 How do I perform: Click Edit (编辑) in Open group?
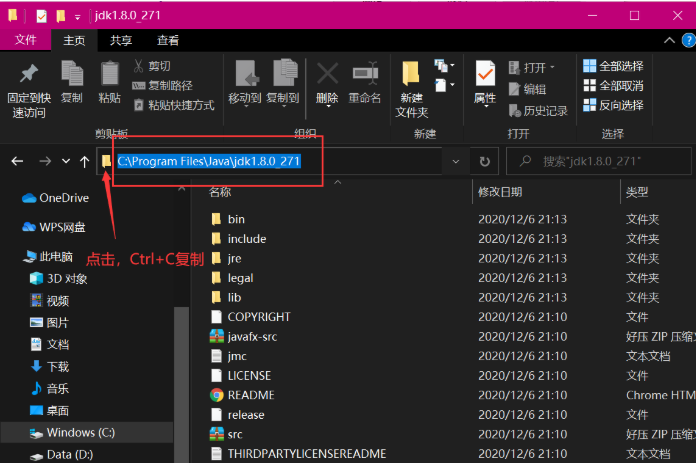point(527,89)
